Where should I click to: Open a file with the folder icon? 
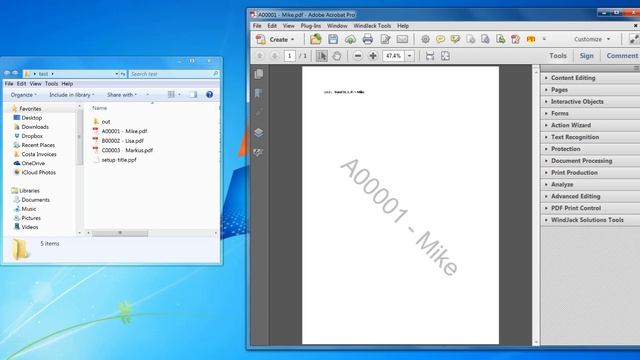click(316, 39)
